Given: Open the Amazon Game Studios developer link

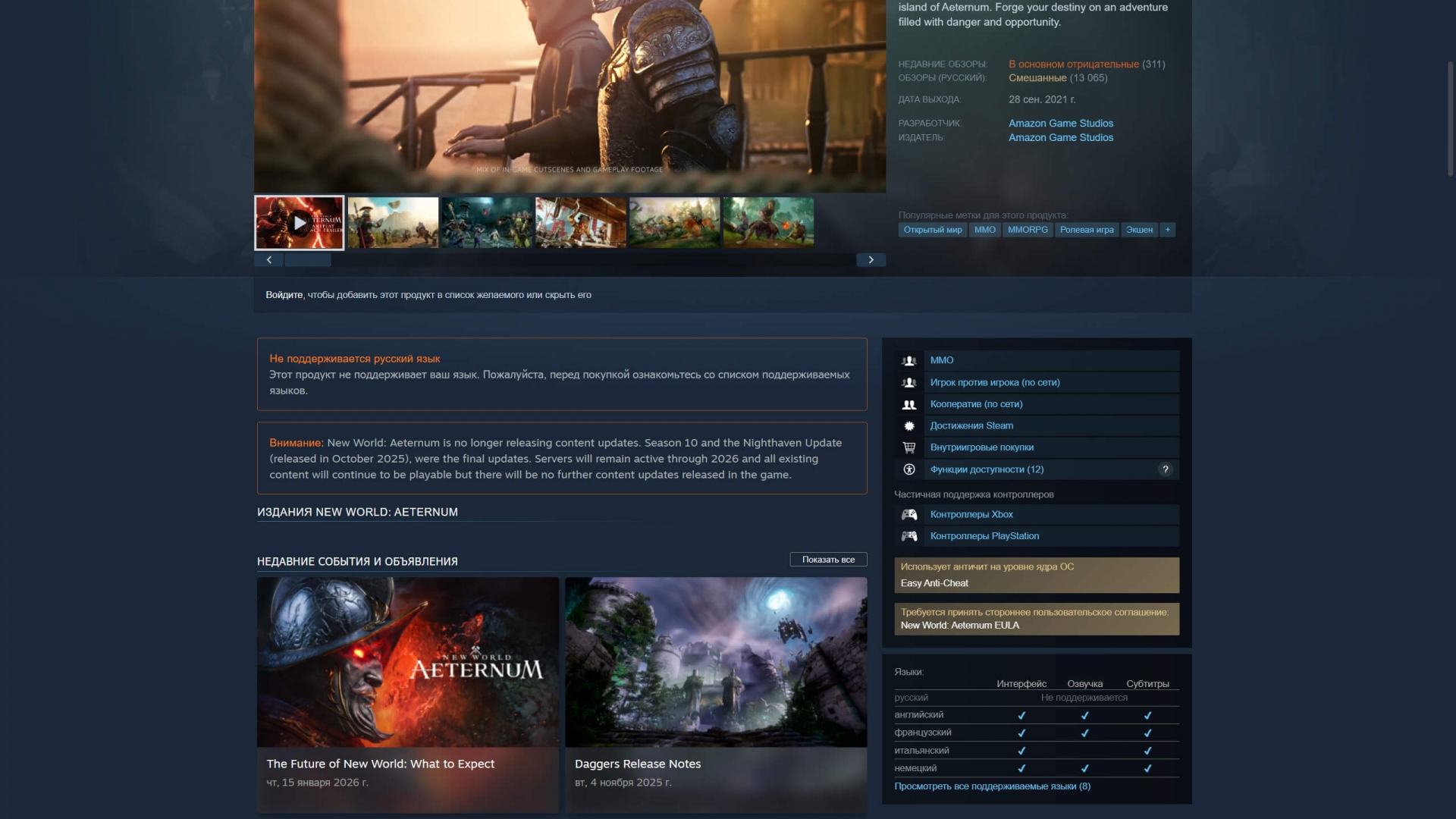Looking at the screenshot, I should click(x=1060, y=124).
